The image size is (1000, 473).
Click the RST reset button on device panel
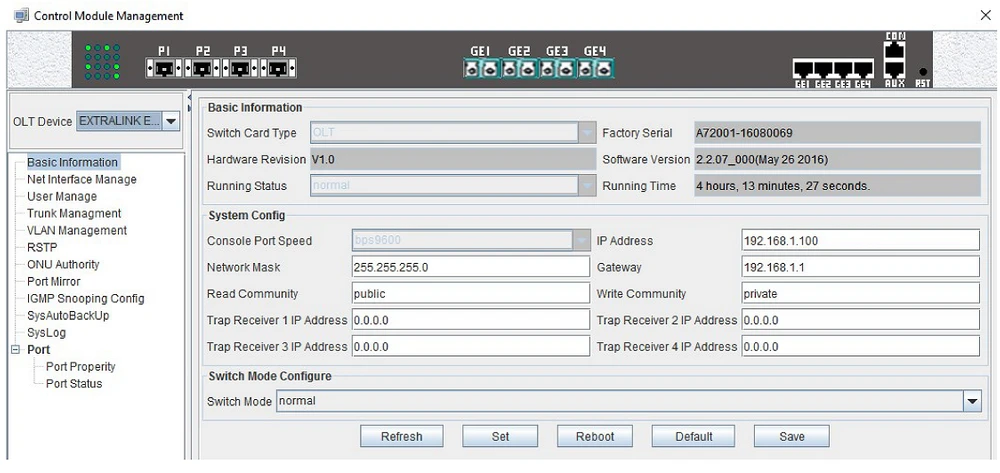coord(923,73)
